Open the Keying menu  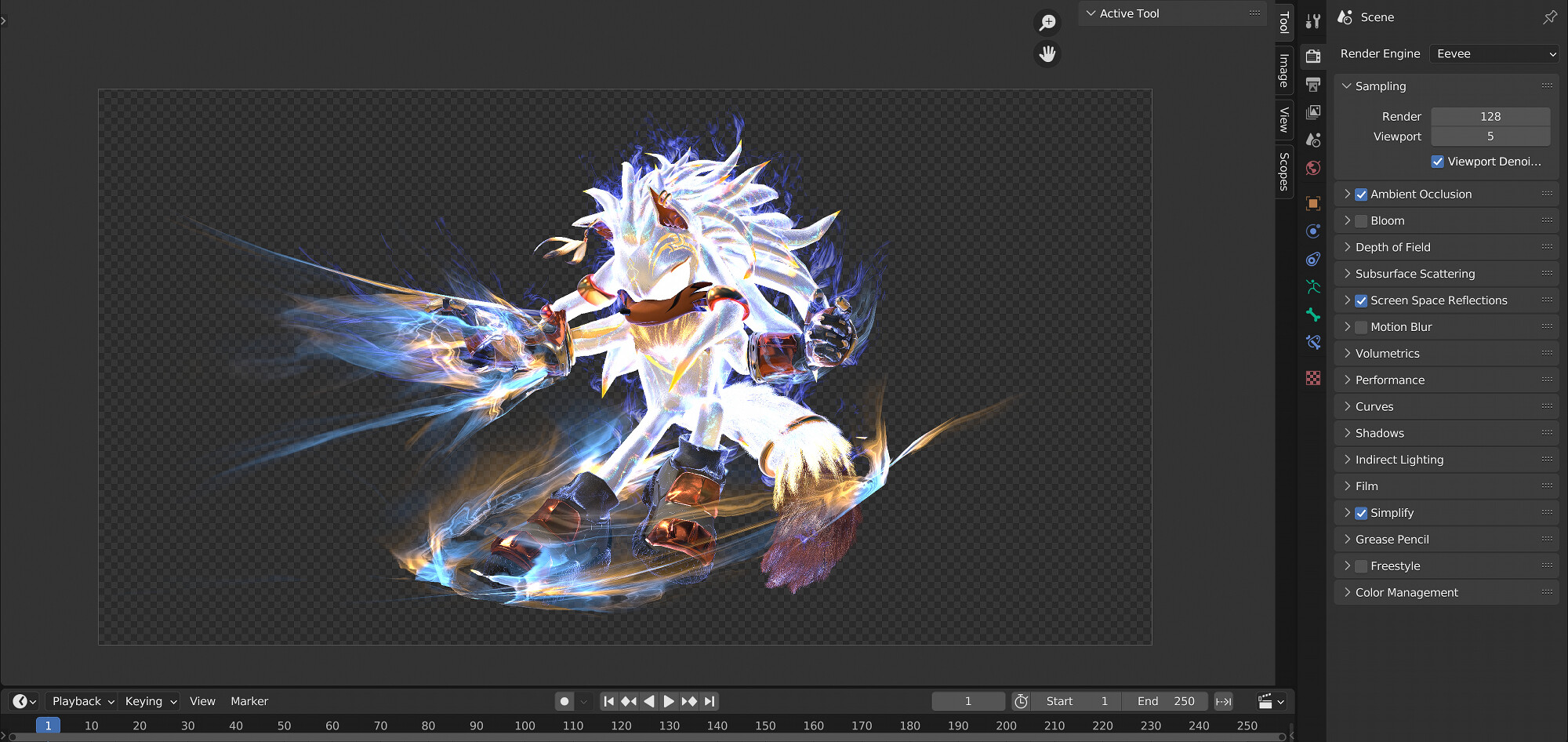[x=151, y=701]
